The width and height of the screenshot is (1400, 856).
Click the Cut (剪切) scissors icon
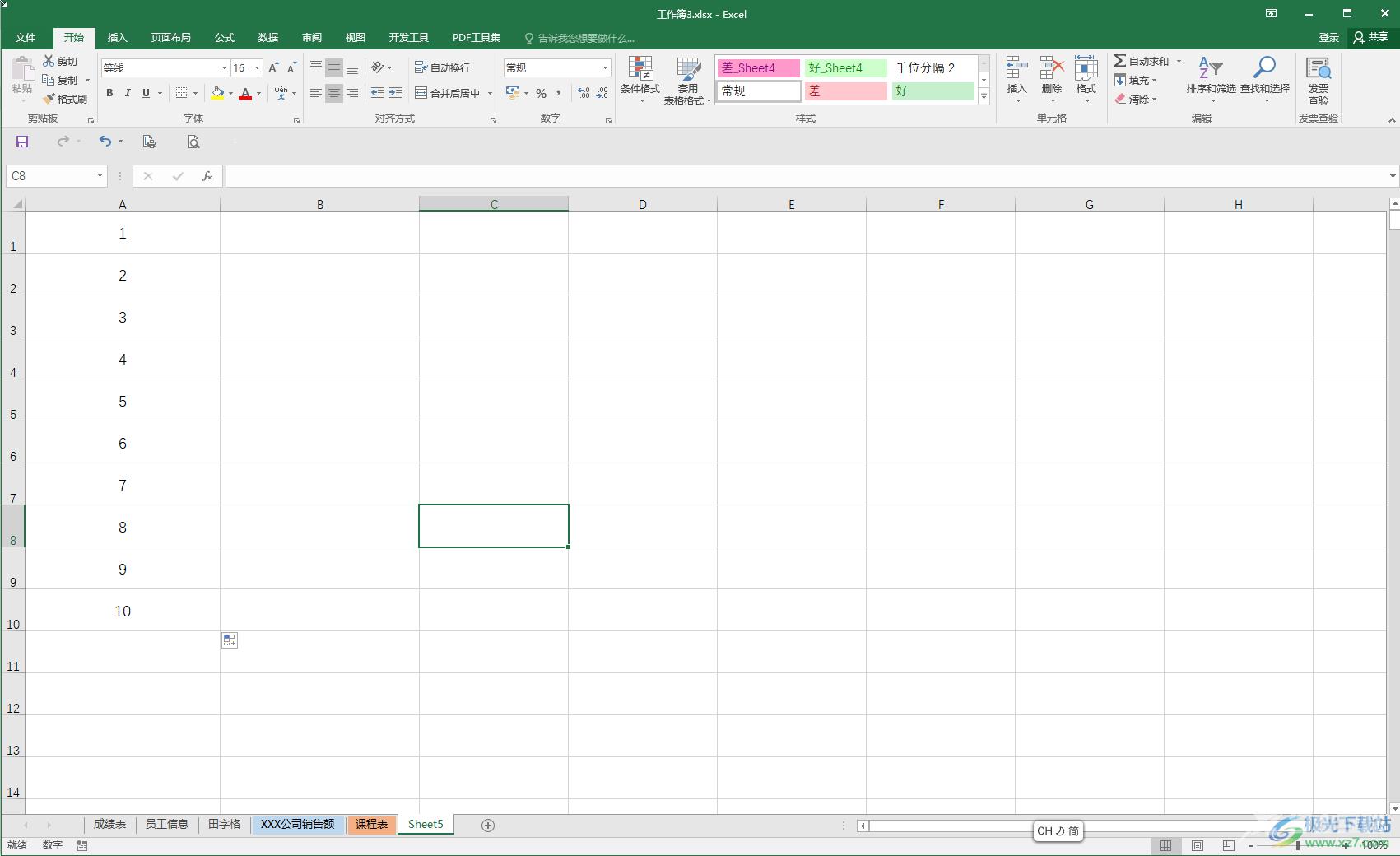49,61
